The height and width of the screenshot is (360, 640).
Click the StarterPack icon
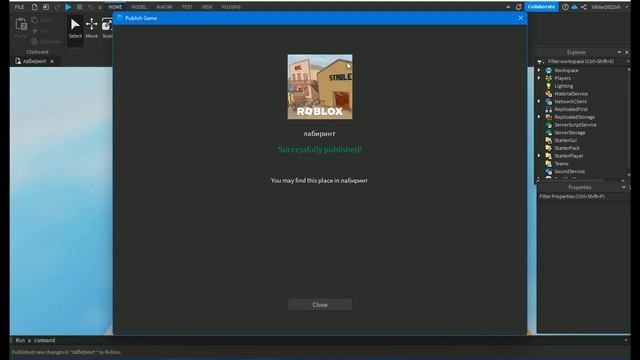(549, 148)
